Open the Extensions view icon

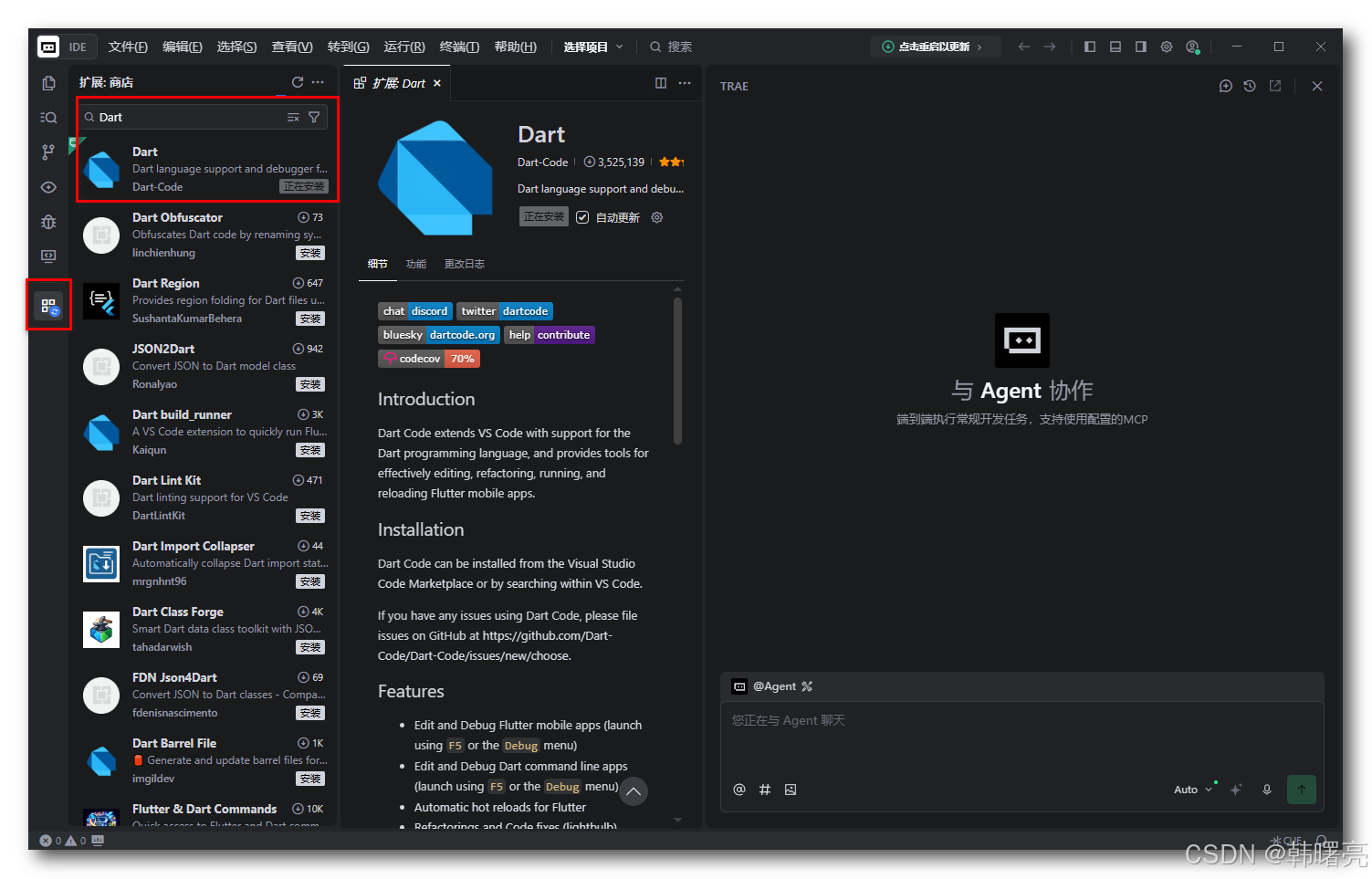[x=48, y=305]
